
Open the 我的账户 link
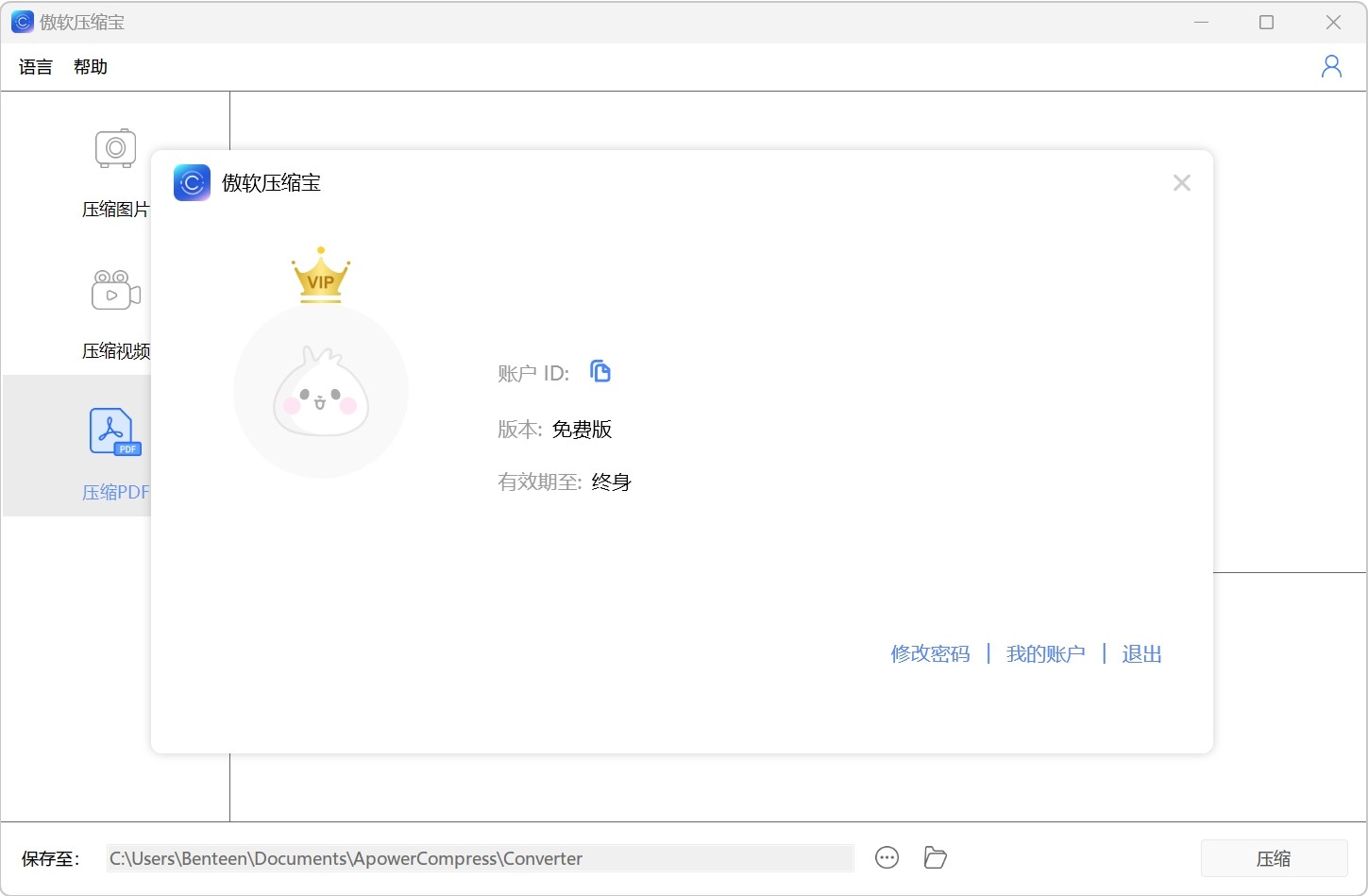coord(1045,653)
